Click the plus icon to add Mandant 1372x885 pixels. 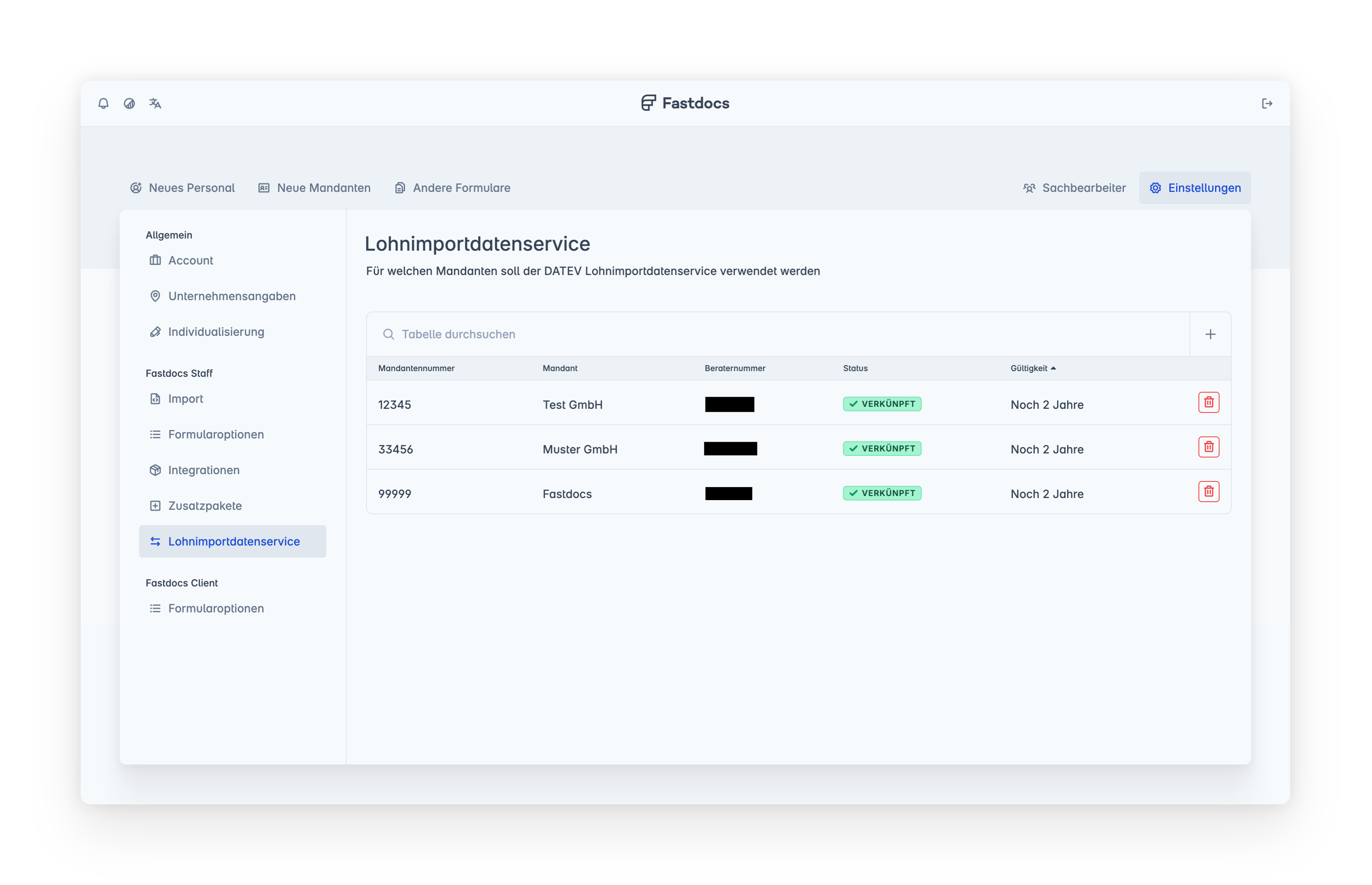[1210, 335]
